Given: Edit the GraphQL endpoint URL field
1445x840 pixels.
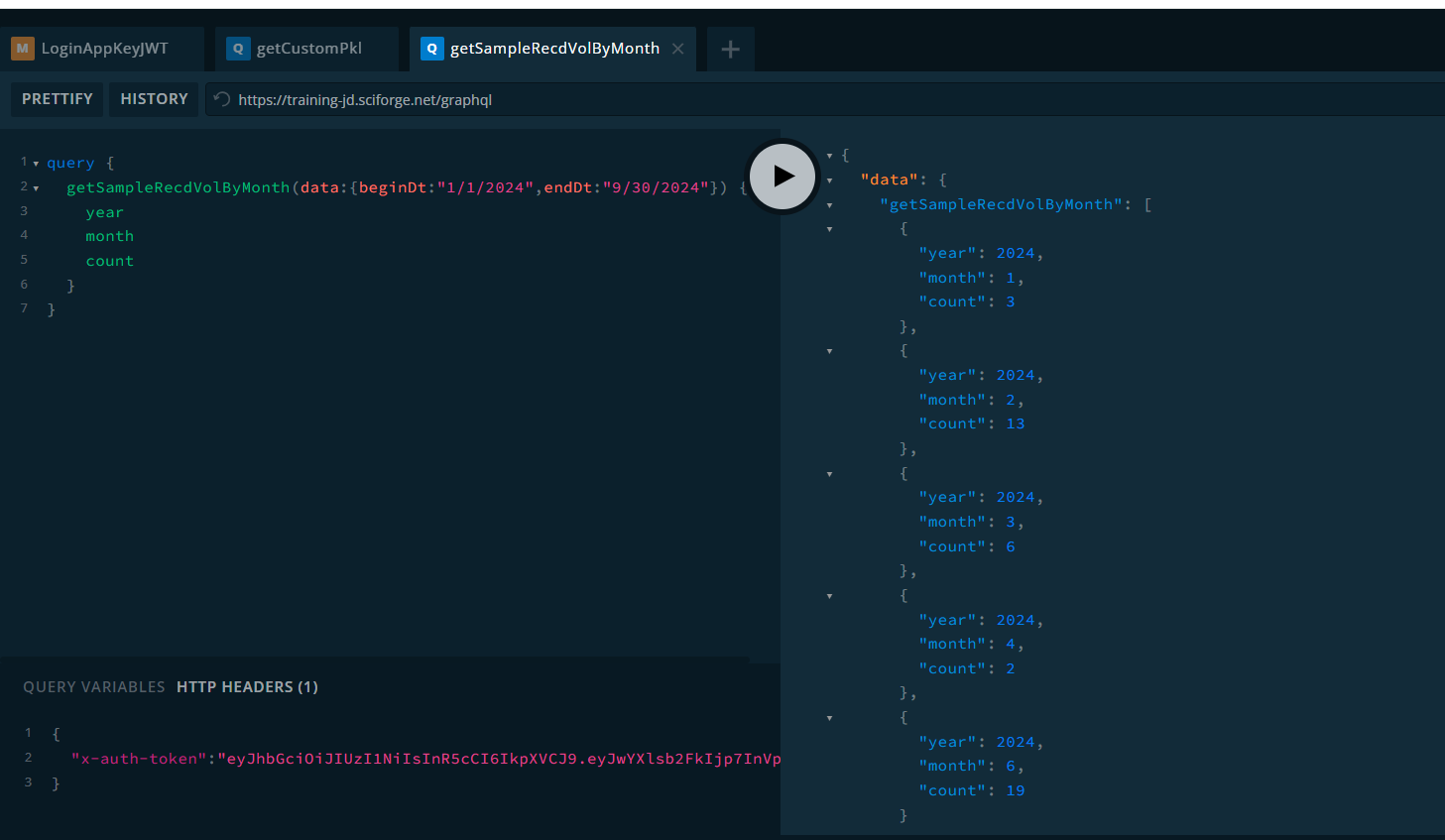Looking at the screenshot, I should [x=595, y=100].
